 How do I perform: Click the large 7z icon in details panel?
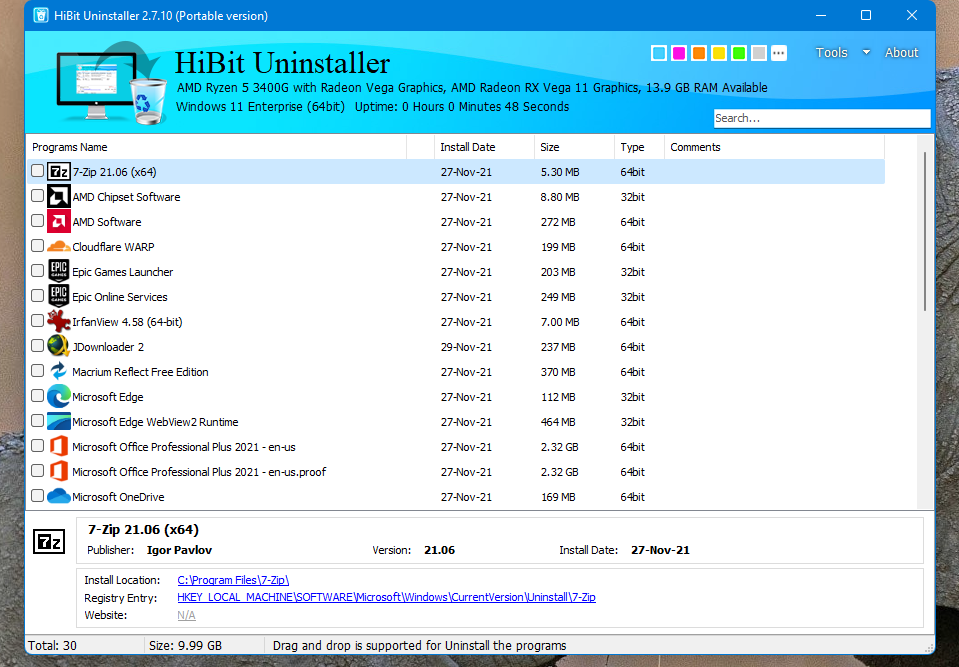pos(49,542)
